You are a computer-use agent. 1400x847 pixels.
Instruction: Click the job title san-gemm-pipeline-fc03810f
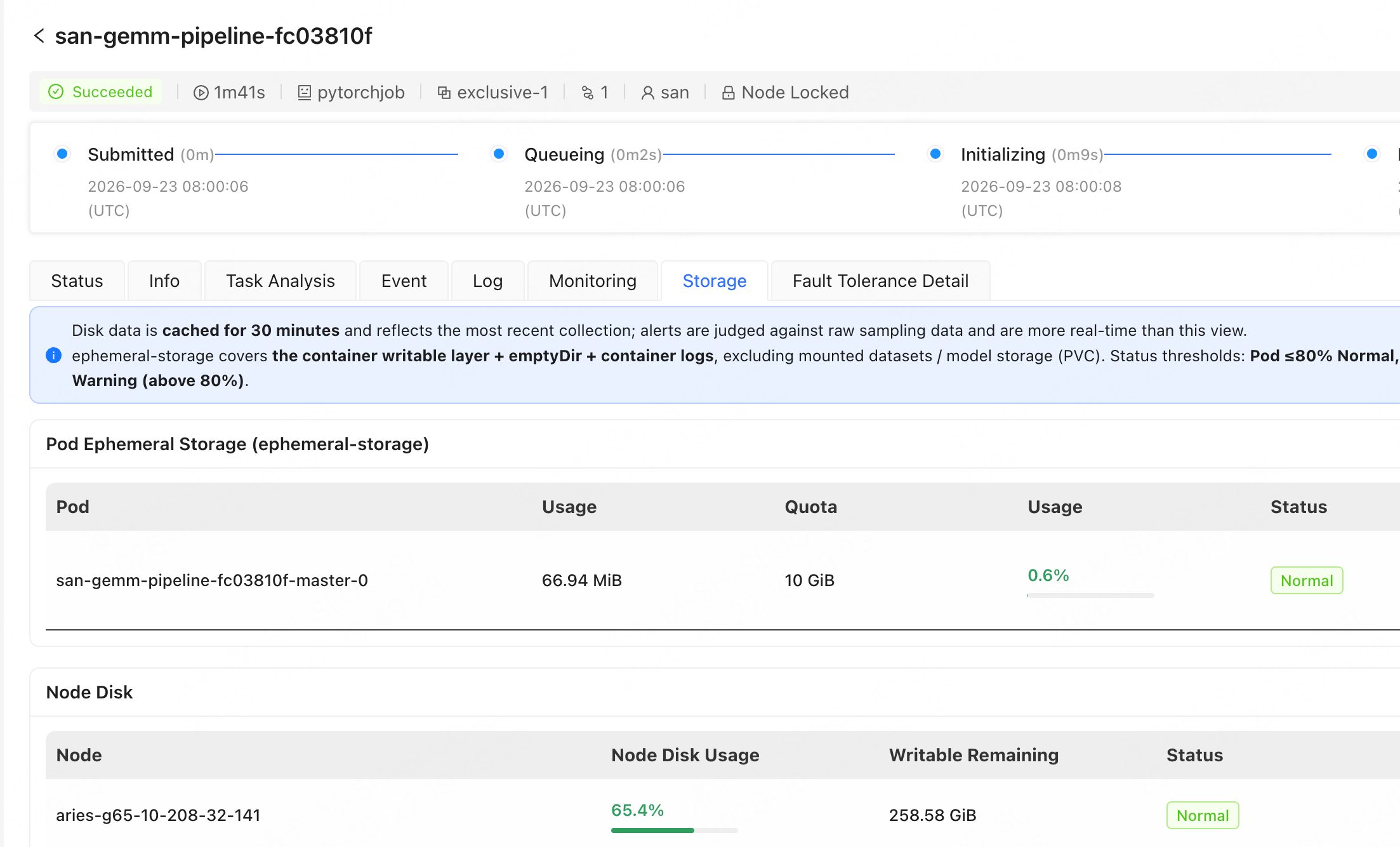[x=213, y=36]
